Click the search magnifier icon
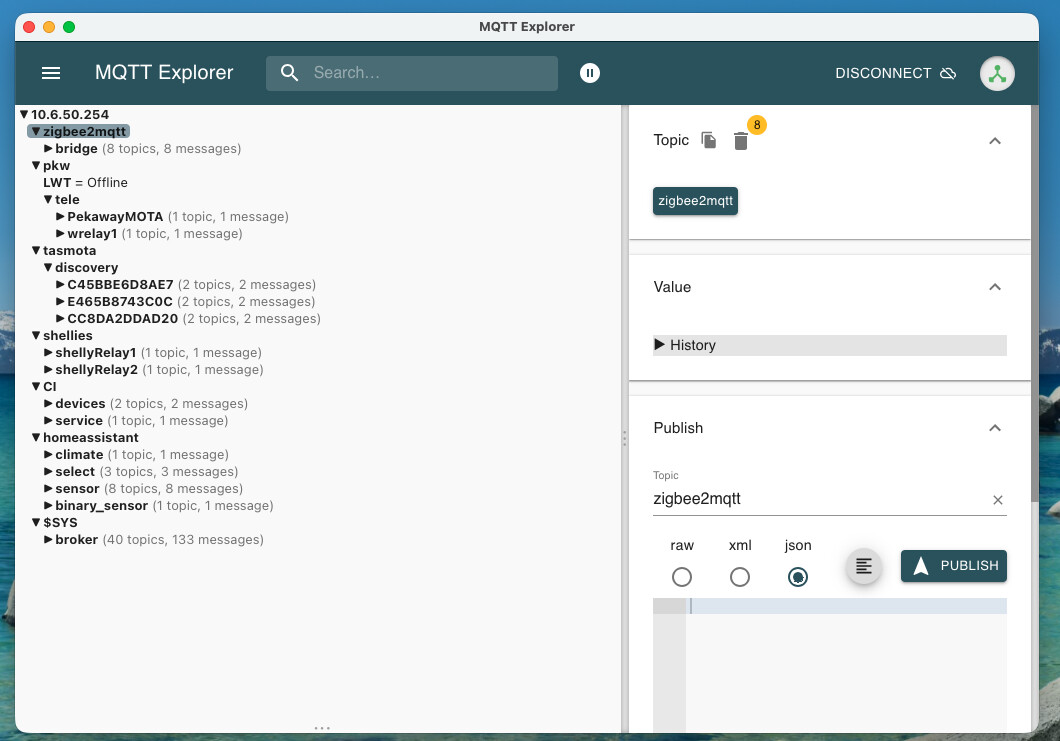 [290, 73]
